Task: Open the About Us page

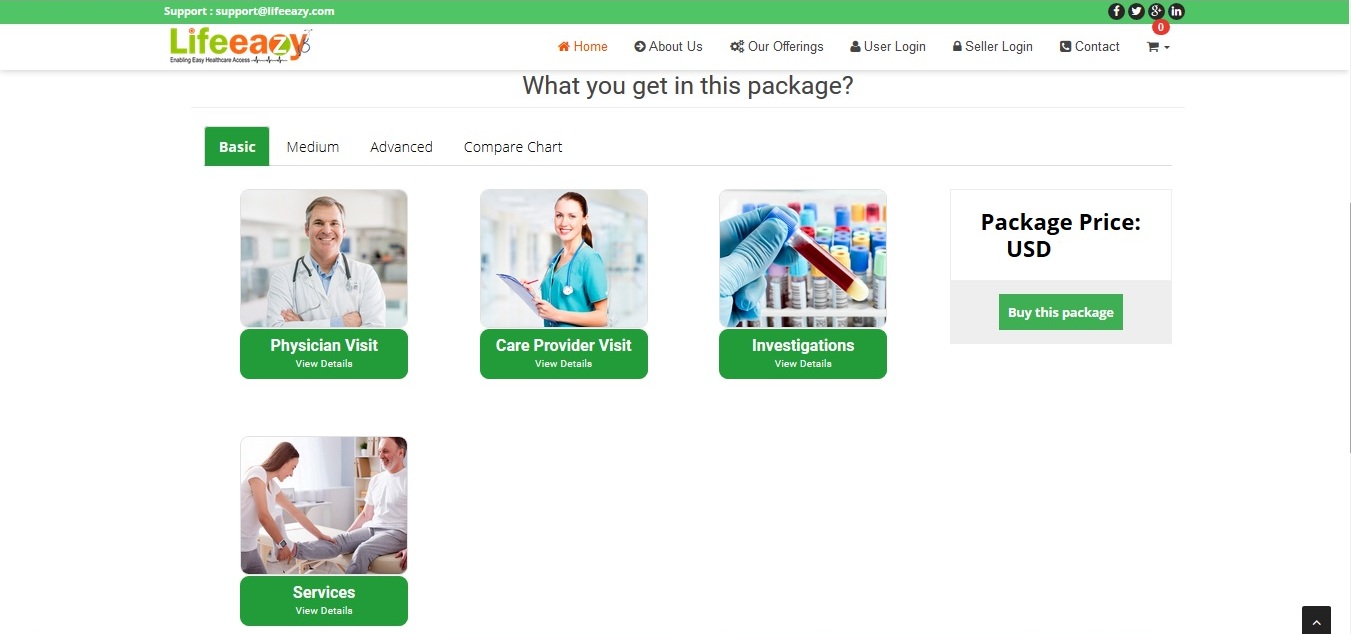Action: (669, 47)
